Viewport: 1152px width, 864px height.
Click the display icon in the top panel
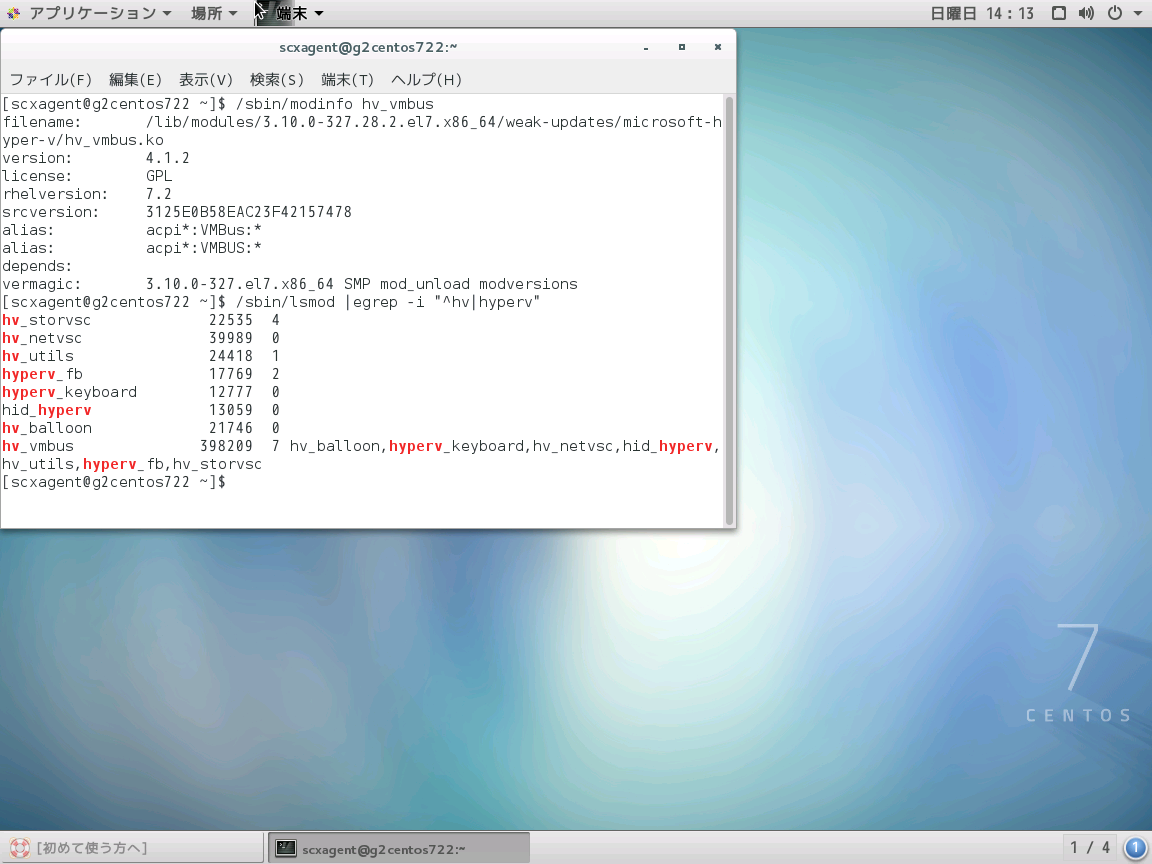coord(1058,13)
